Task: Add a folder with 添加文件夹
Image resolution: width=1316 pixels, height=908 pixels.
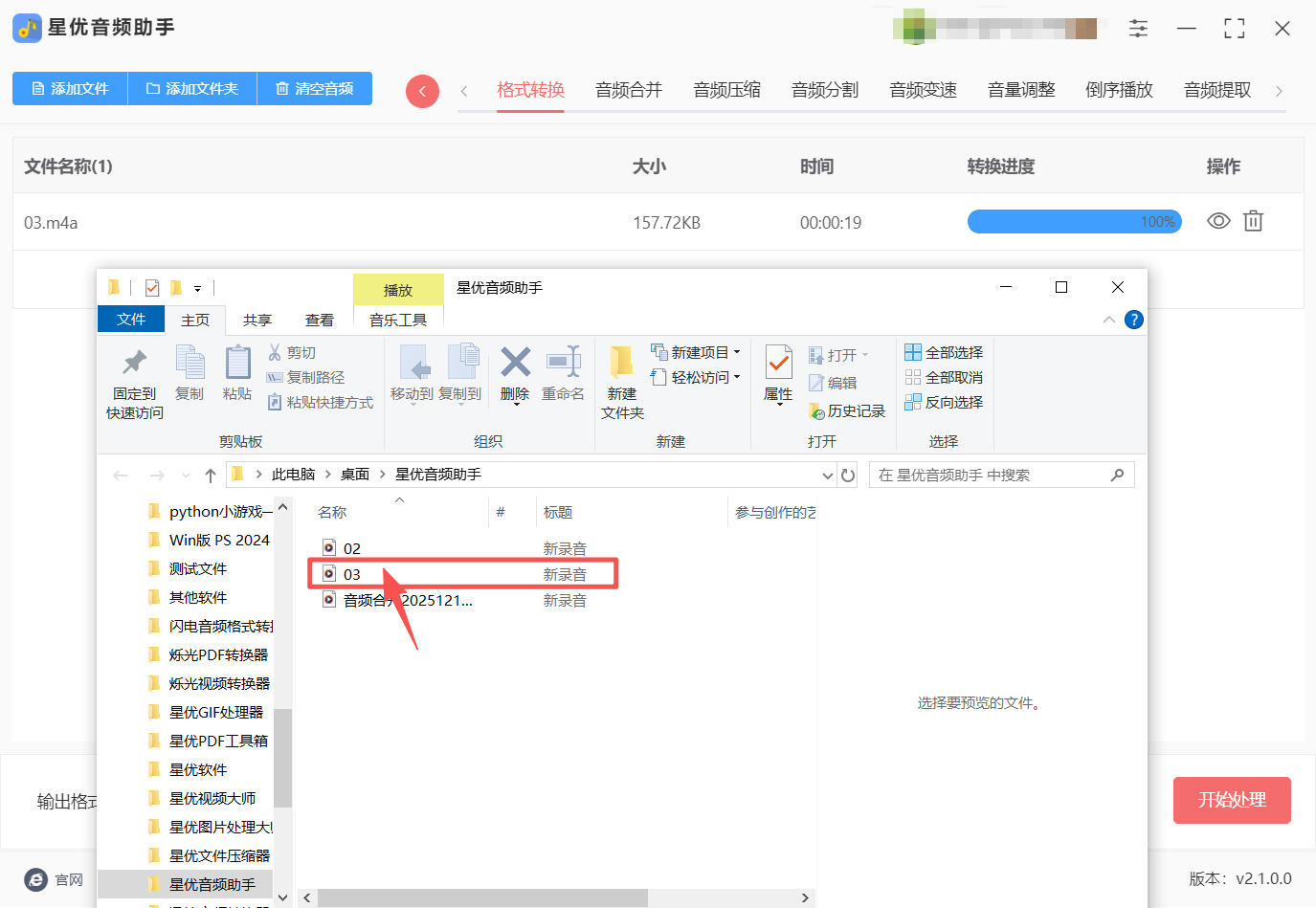Action: click(191, 87)
